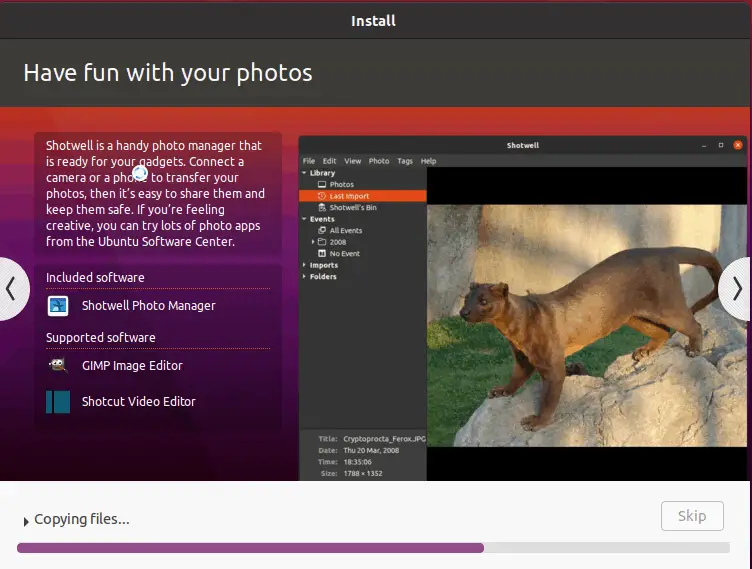
Task: Open the Edit menu in Shotwell
Action: (x=329, y=161)
